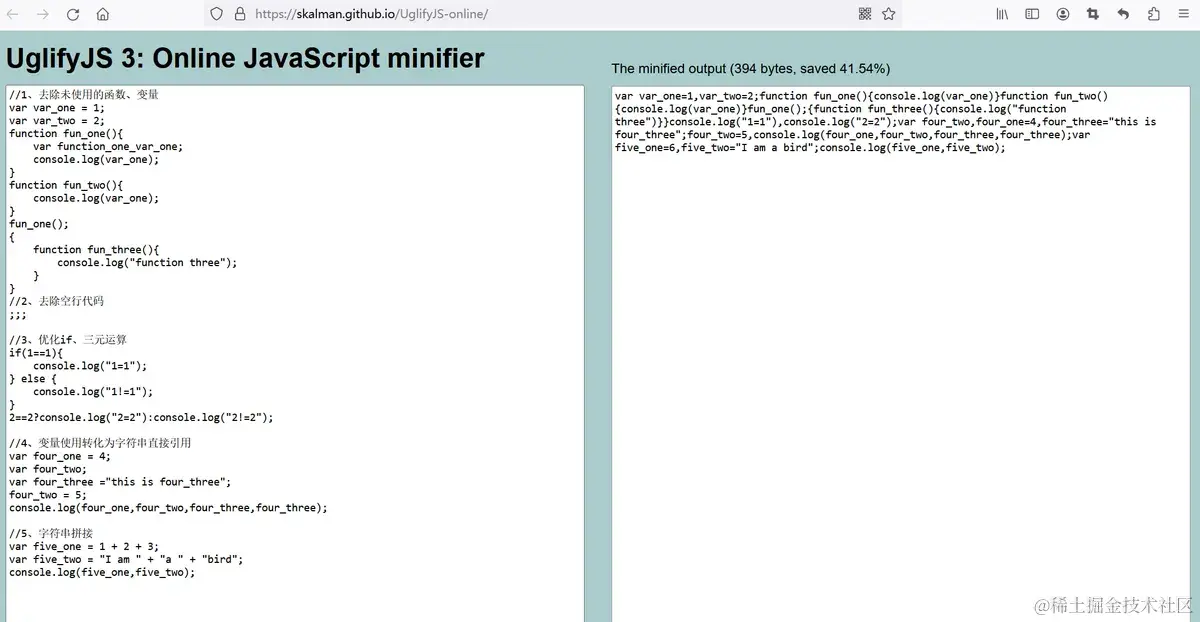Image resolution: width=1200 pixels, height=622 pixels.
Task: View site security lock information
Action: click(x=240, y=14)
